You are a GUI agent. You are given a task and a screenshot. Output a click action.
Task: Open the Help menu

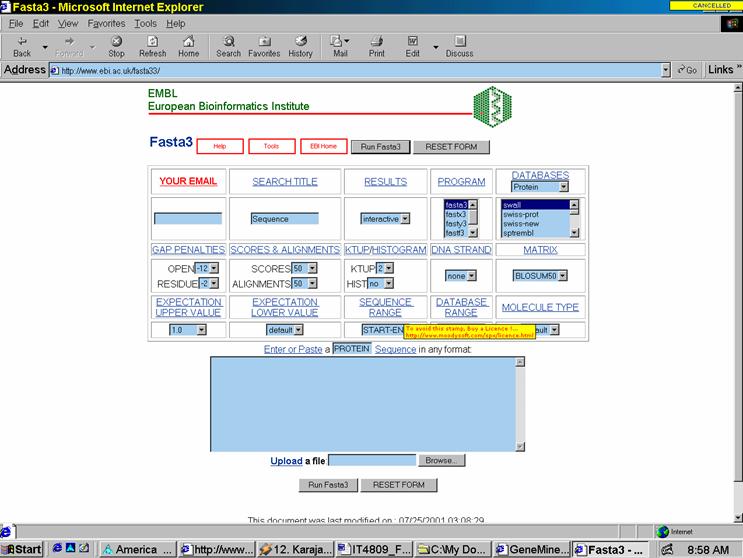click(x=175, y=24)
